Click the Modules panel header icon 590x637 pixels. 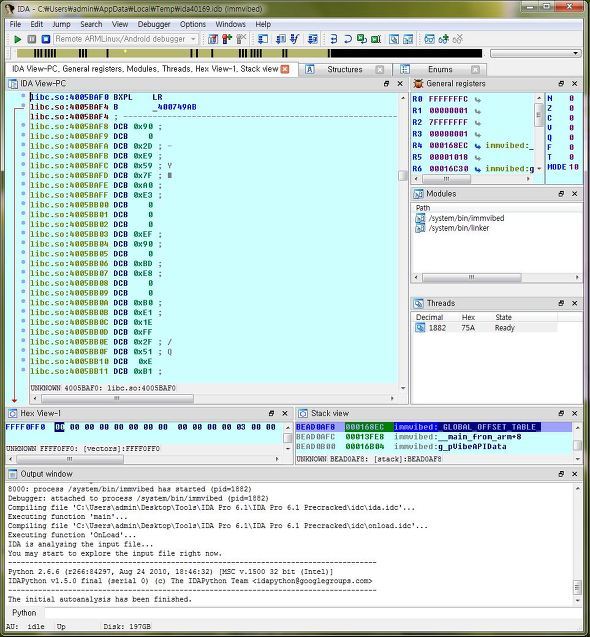(418, 194)
